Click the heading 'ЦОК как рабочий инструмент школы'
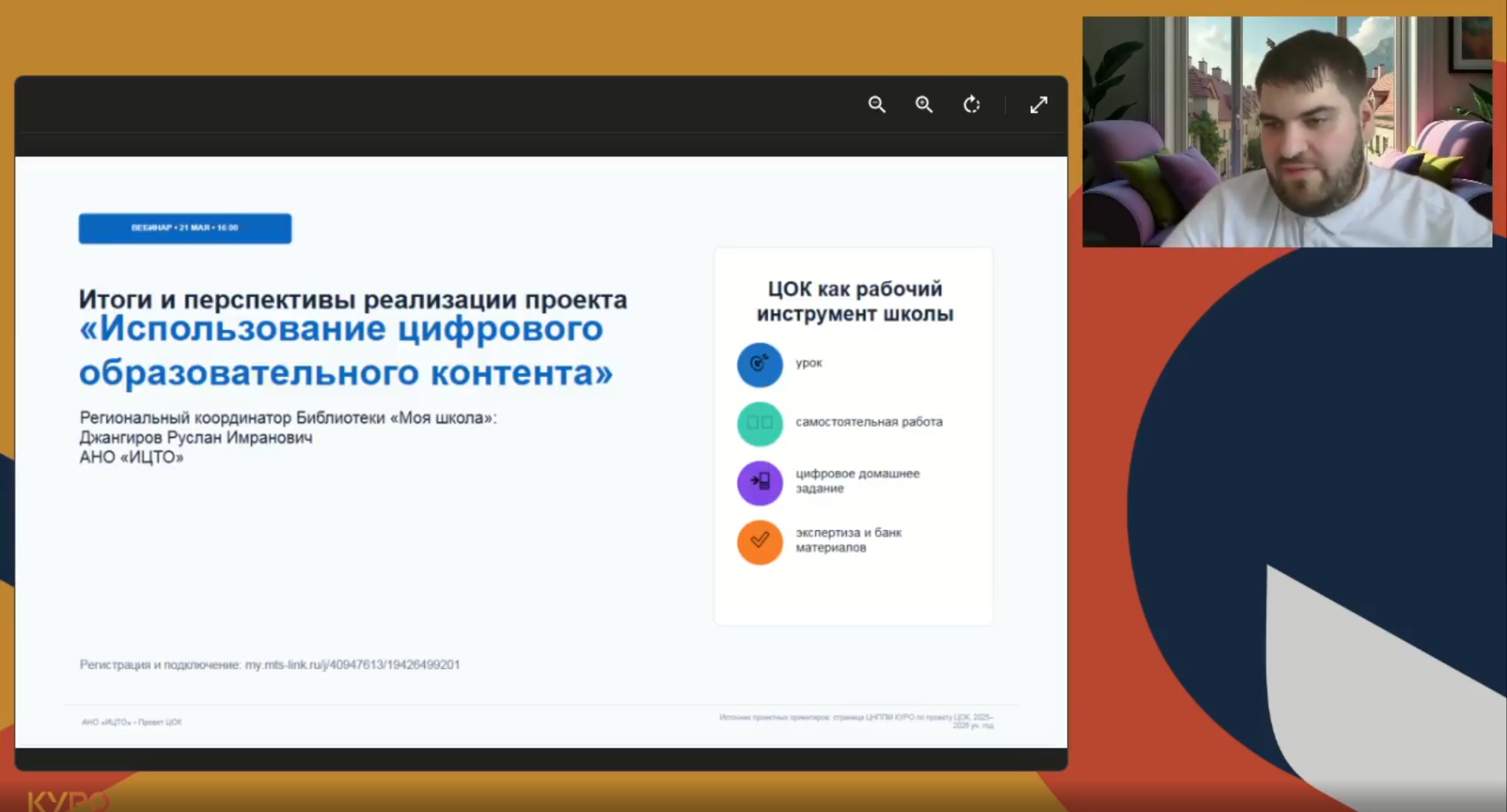This screenshot has height=812, width=1507. pyautogui.click(x=854, y=302)
